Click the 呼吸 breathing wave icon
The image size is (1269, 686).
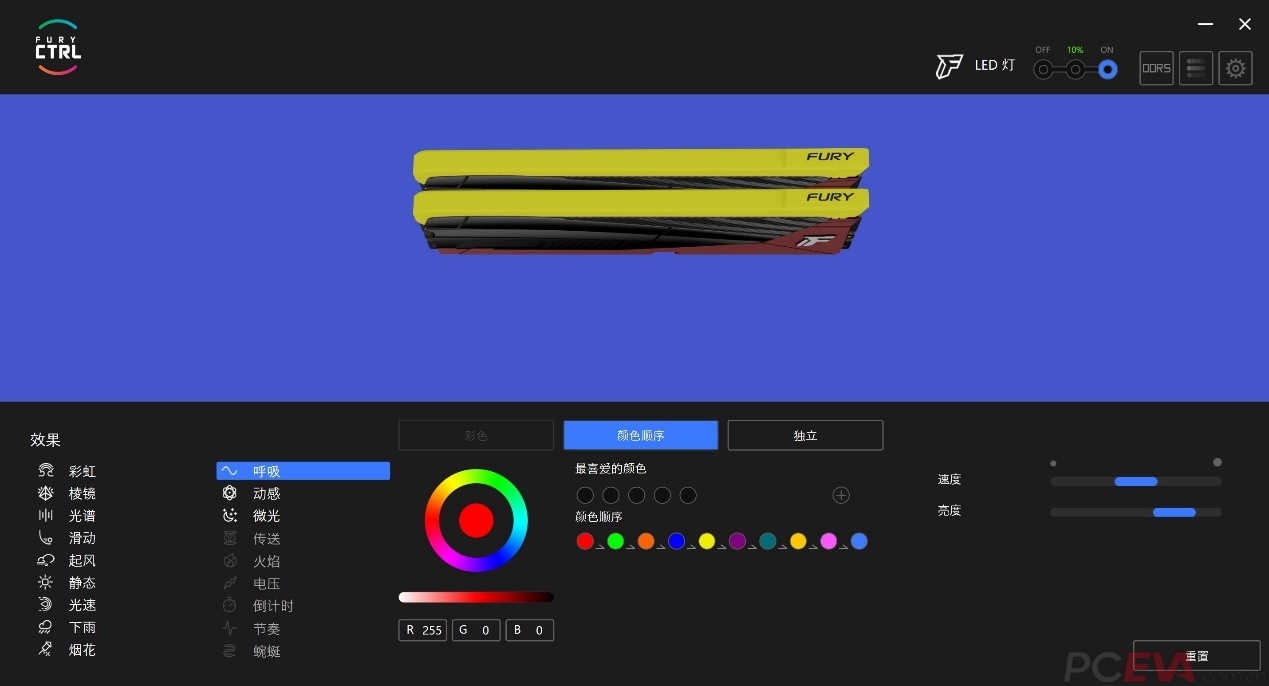230,471
